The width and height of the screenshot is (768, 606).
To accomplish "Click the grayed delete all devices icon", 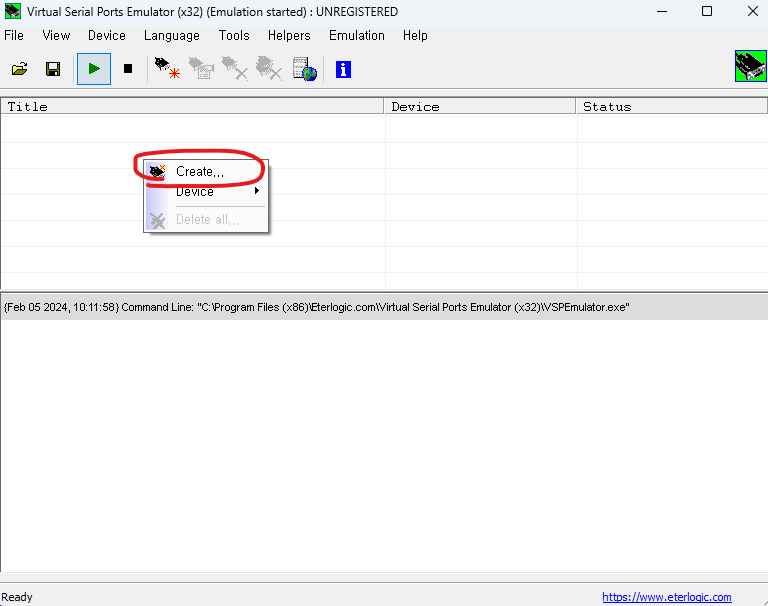I will (269, 68).
